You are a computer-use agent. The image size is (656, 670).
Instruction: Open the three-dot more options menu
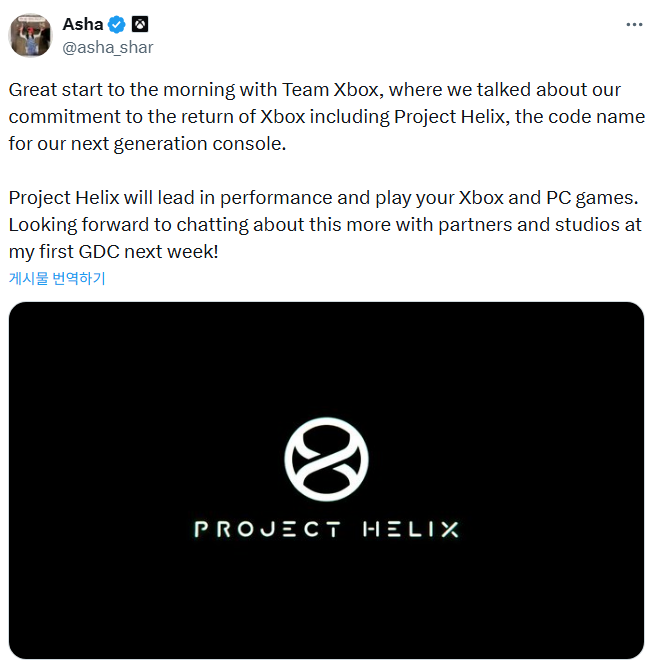[x=634, y=24]
